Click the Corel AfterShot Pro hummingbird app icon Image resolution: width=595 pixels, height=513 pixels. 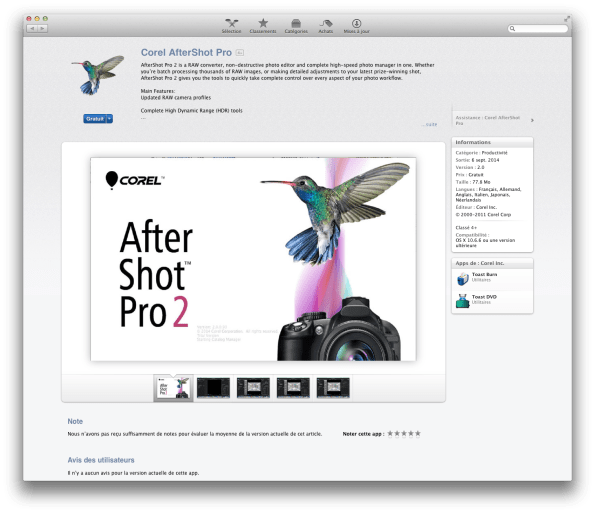98,75
